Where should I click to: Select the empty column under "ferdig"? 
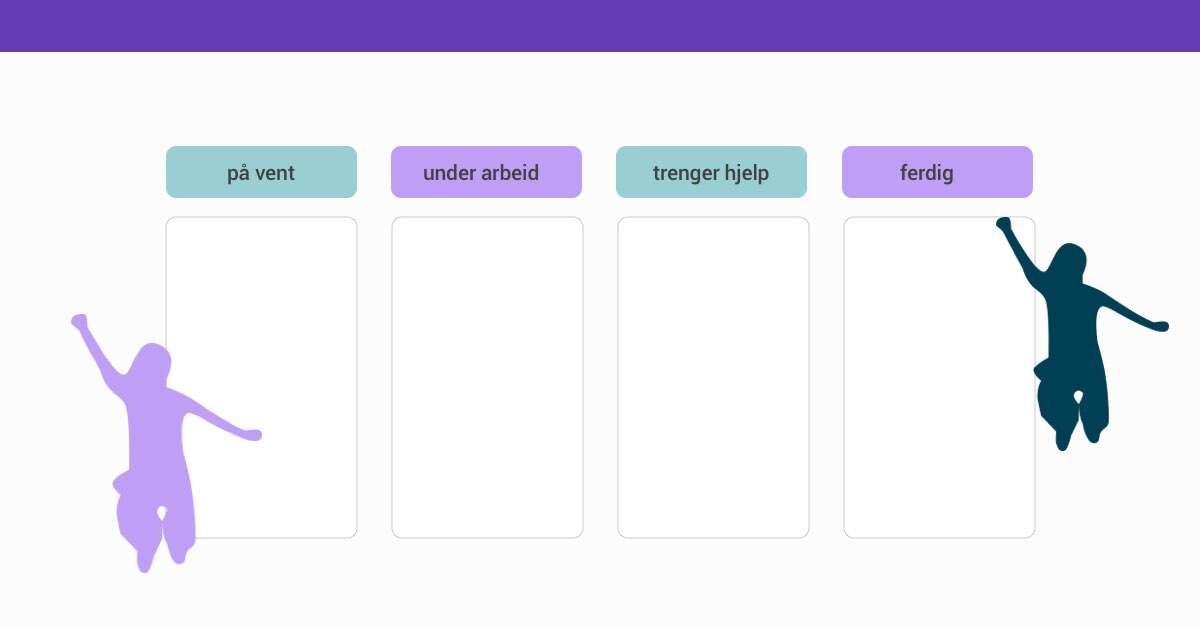pyautogui.click(x=939, y=377)
